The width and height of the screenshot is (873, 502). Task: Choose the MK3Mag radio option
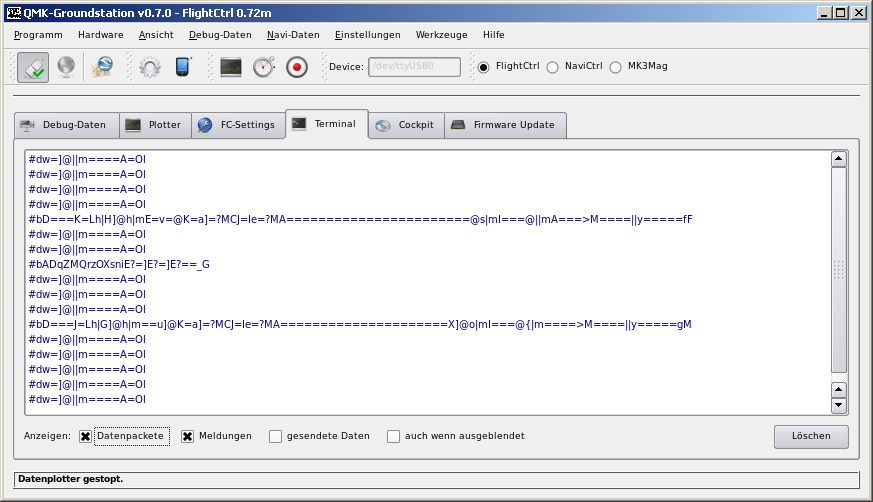click(x=615, y=67)
